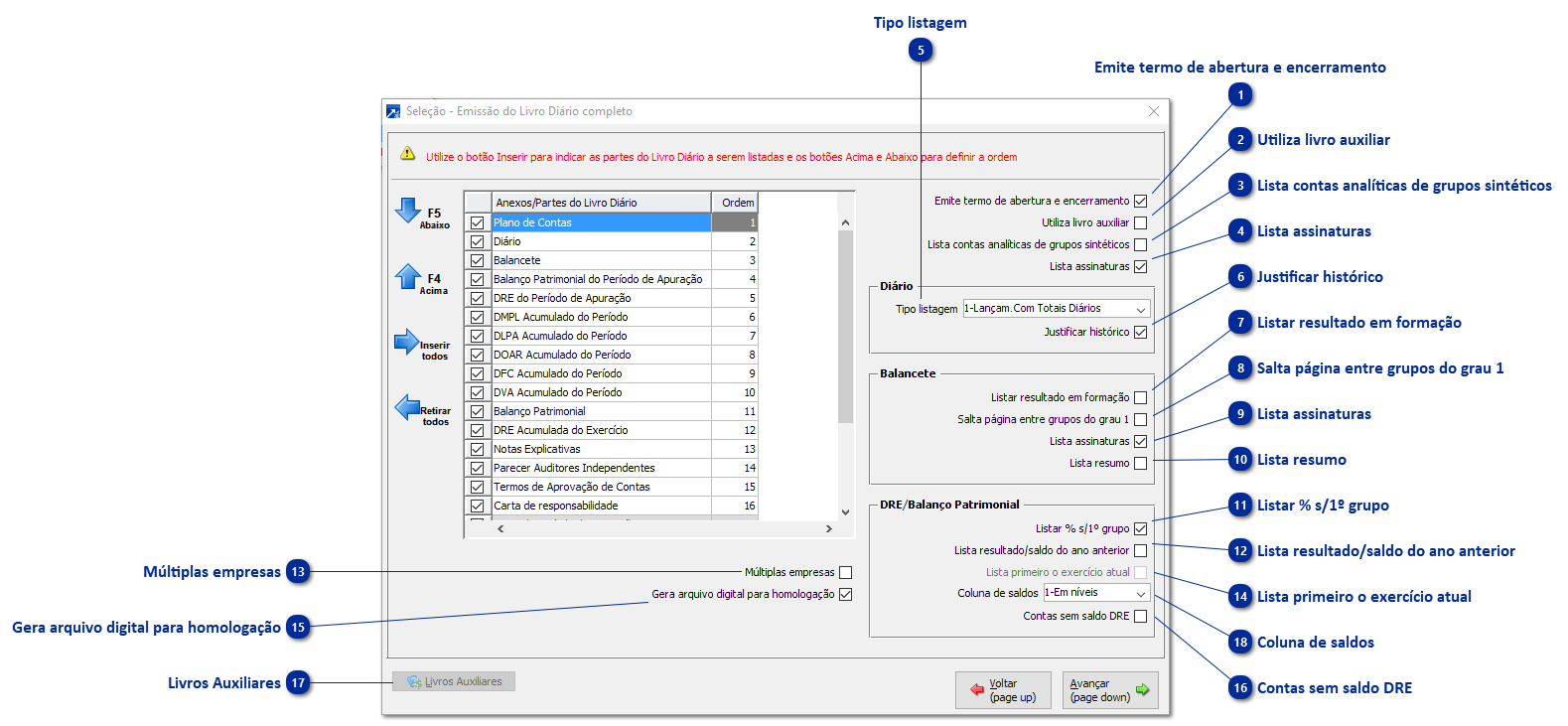This screenshot has height=726, width=1568.
Task: Click the F4 Acima up arrow
Action: click(x=408, y=276)
